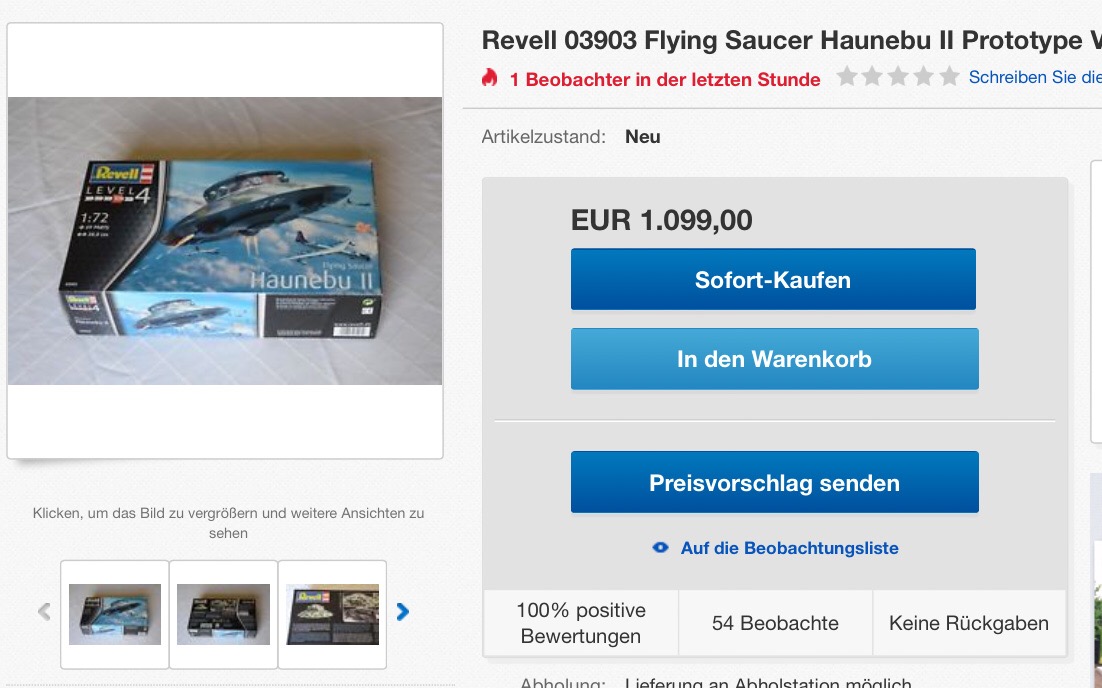Open the Schreiben Sie review link

(1035, 77)
